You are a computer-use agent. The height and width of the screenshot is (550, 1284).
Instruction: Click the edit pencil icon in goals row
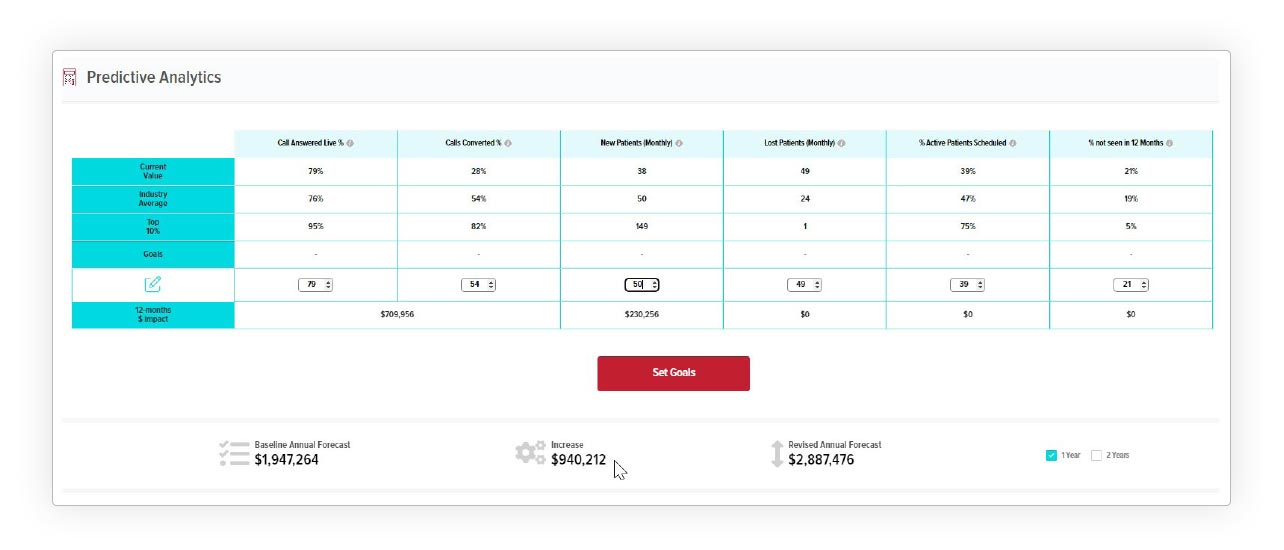(153, 284)
